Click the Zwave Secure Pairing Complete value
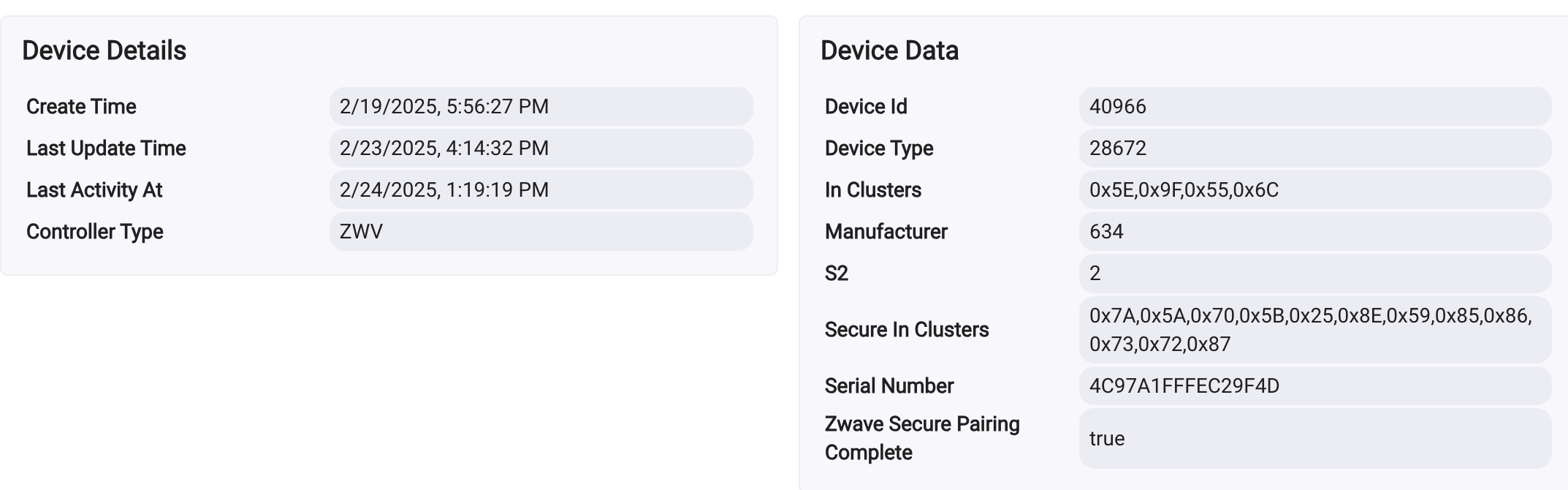This screenshot has width=1568, height=490. click(1314, 439)
